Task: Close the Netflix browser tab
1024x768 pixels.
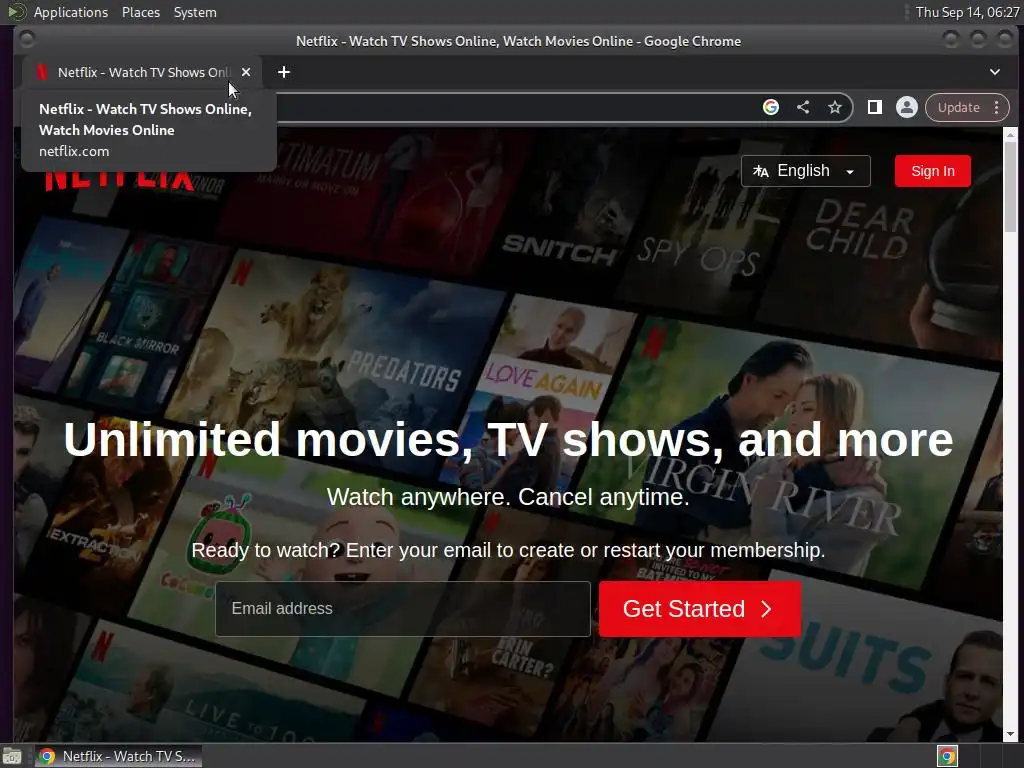Action: pos(246,72)
